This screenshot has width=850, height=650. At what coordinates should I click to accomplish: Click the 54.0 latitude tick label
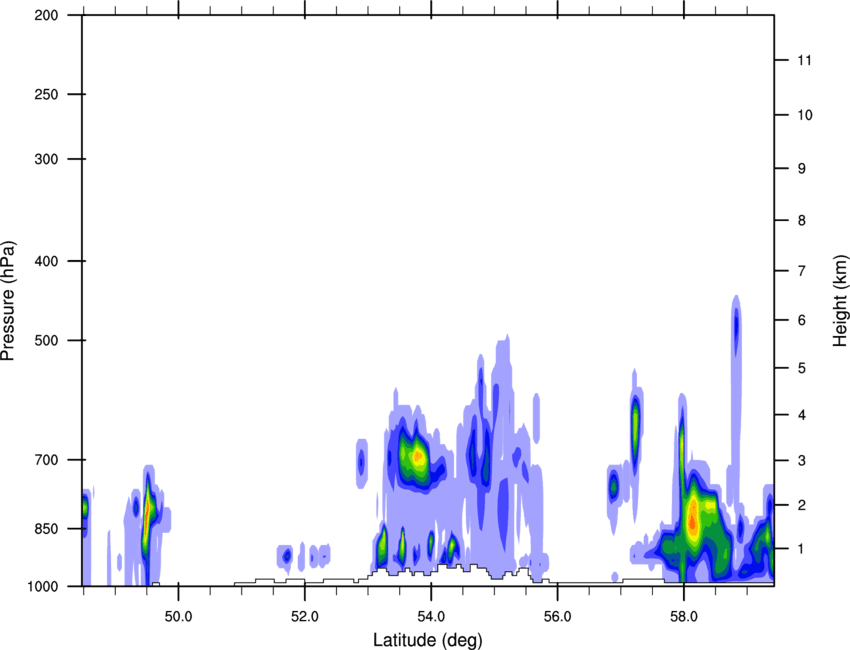(431, 617)
